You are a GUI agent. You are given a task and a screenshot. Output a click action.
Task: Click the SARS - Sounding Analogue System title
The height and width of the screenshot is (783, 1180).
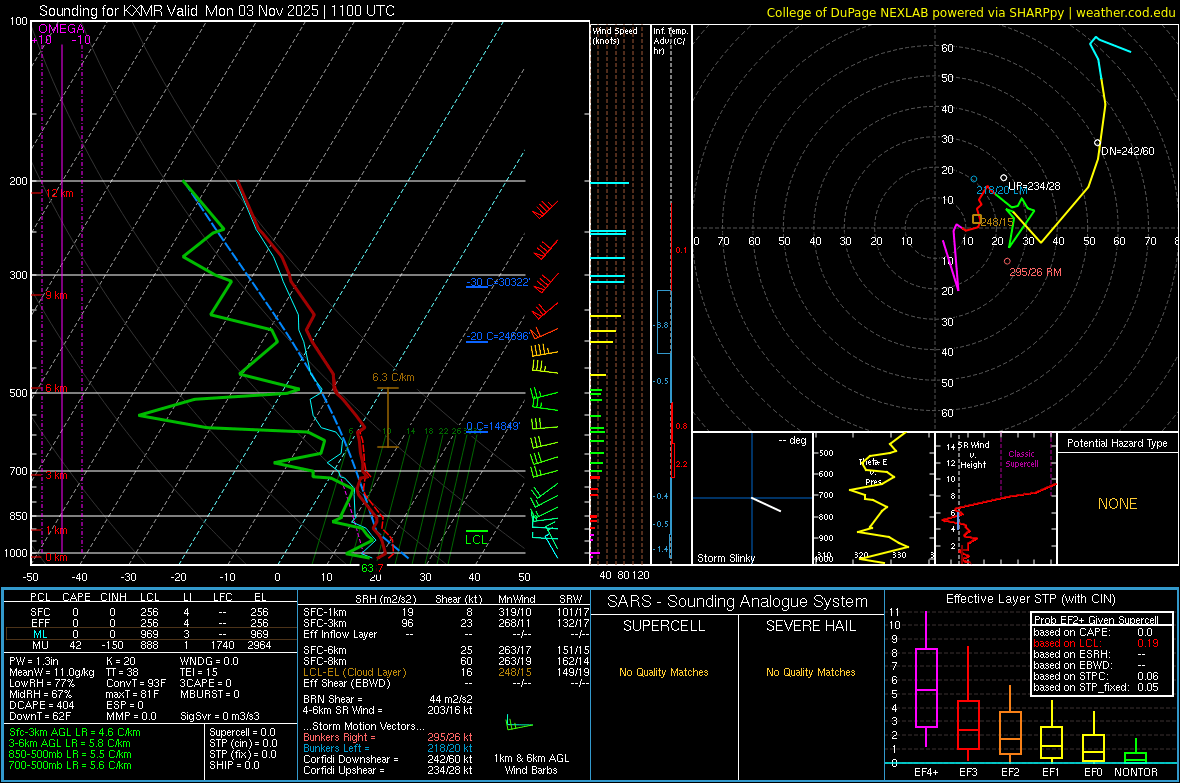(x=737, y=601)
